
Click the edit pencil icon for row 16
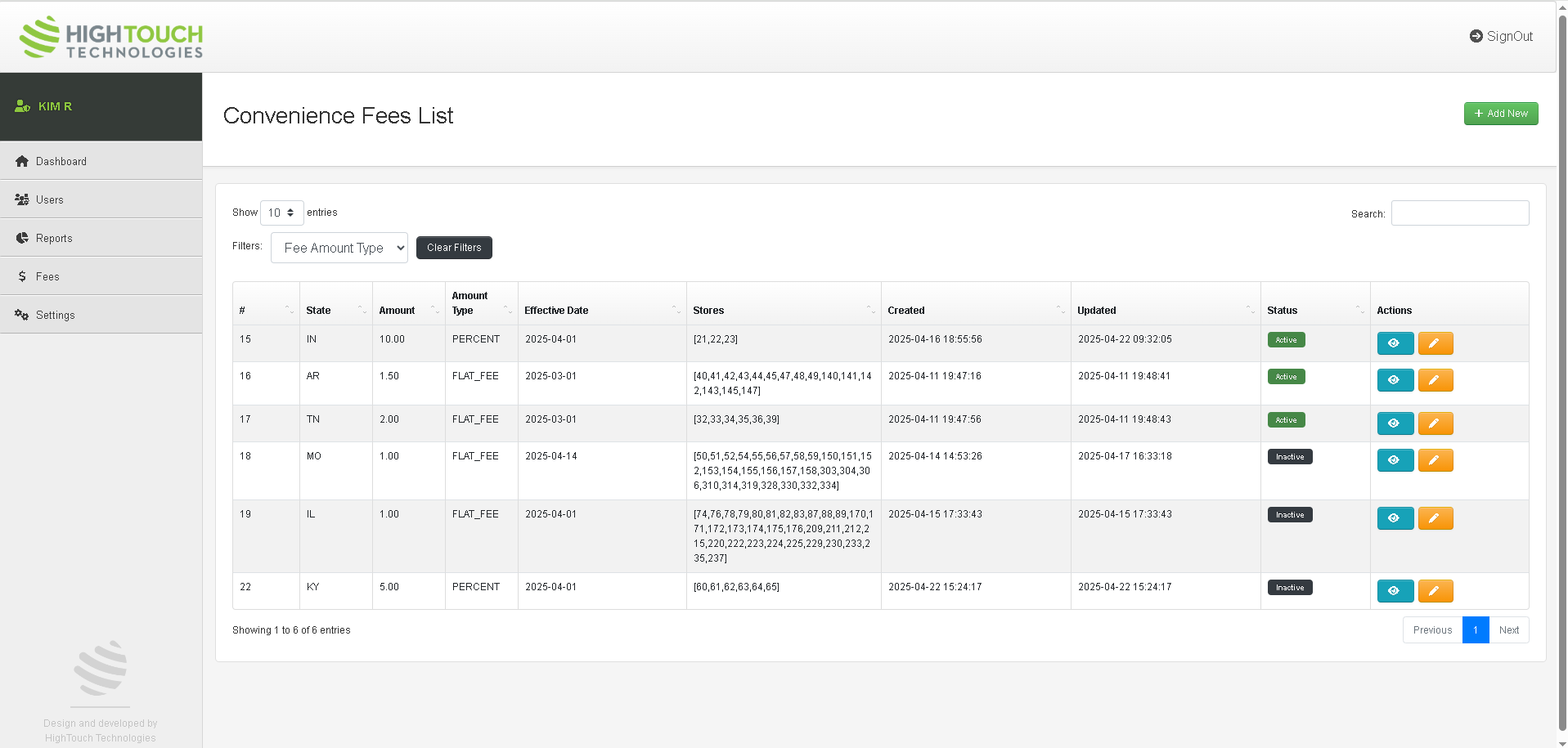click(x=1435, y=380)
